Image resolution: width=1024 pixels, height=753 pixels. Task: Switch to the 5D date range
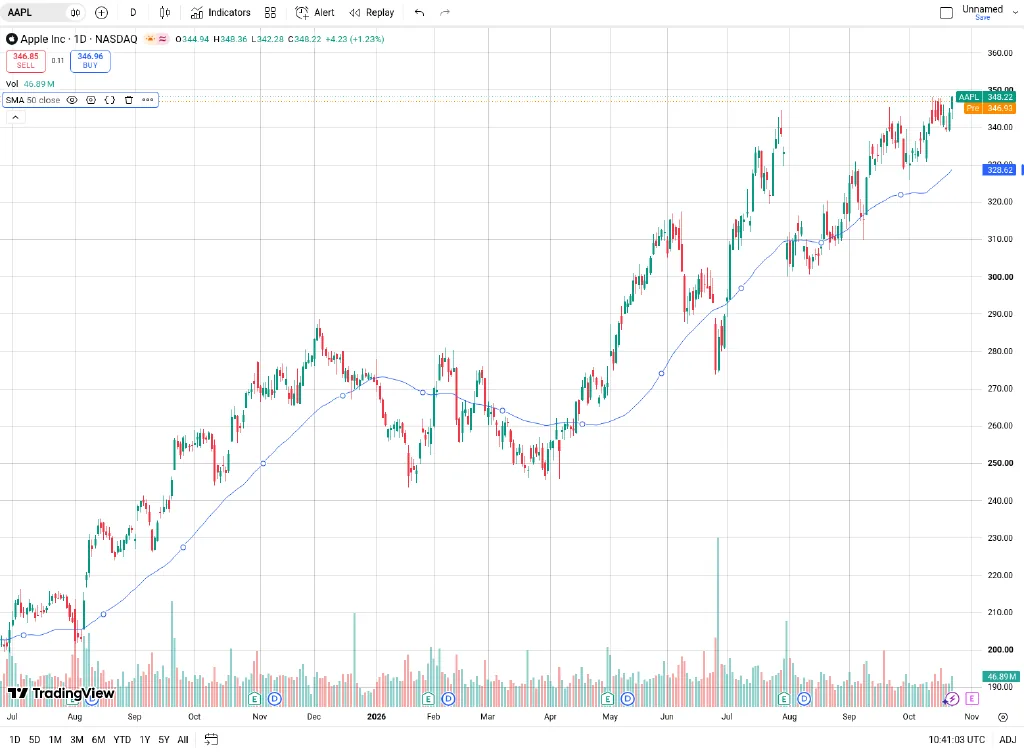click(35, 739)
